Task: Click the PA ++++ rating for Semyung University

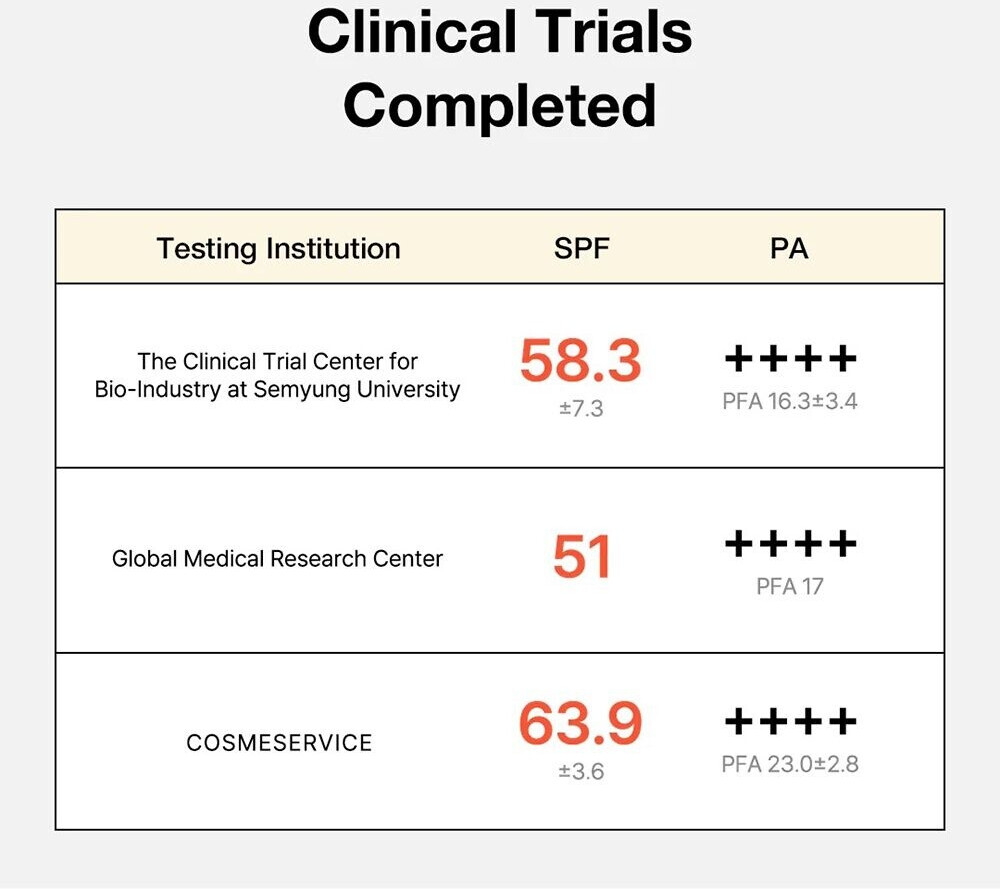Action: (x=790, y=358)
